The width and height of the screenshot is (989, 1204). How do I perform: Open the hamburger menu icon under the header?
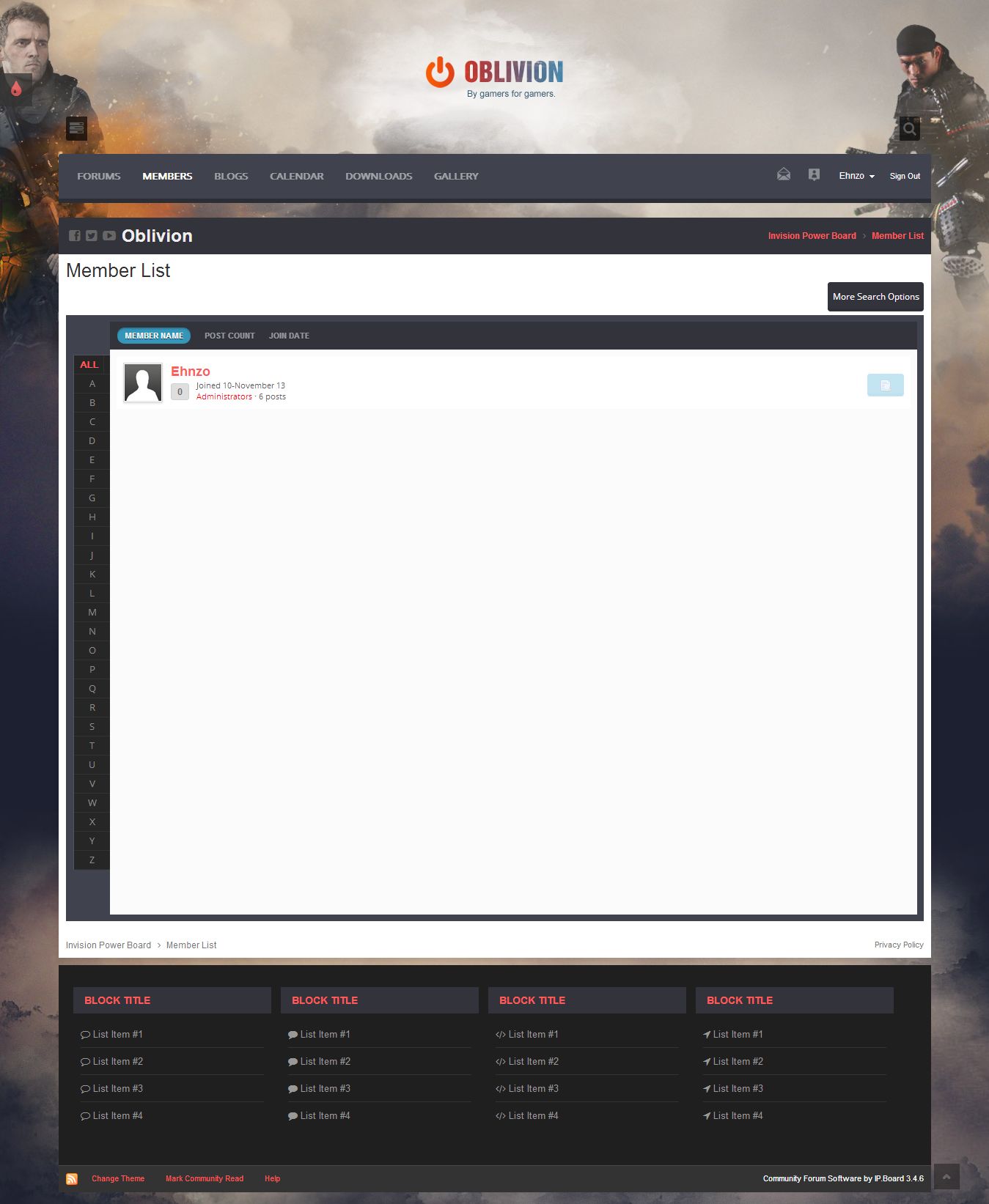tap(76, 128)
